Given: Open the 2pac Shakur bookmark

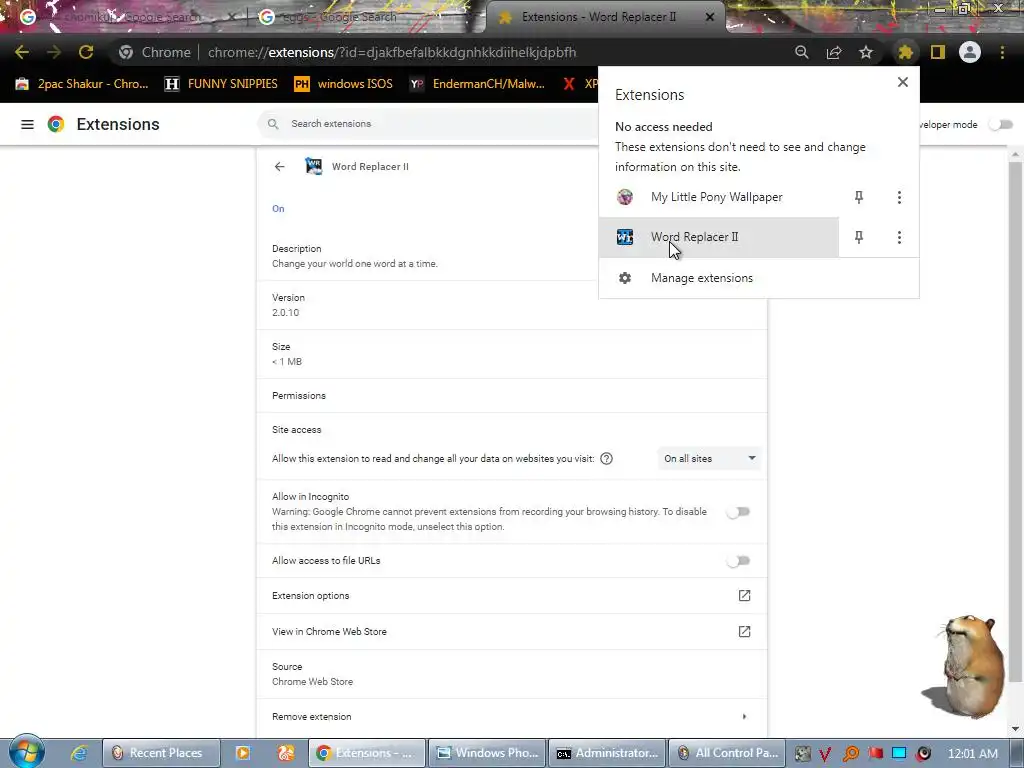Looking at the screenshot, I should (82, 84).
